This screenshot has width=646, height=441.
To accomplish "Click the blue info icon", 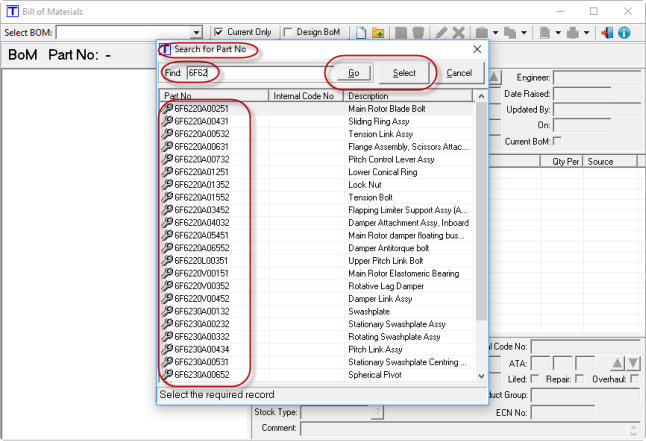I will [623, 33].
